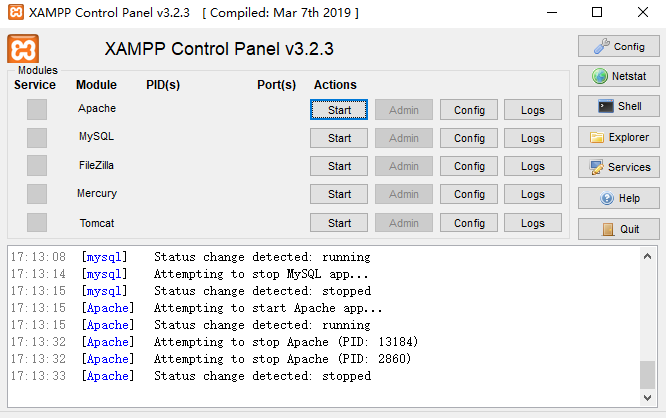Click the Mercury module name
Viewport: 666px width, 418px height.
pyautogui.click(x=97, y=193)
